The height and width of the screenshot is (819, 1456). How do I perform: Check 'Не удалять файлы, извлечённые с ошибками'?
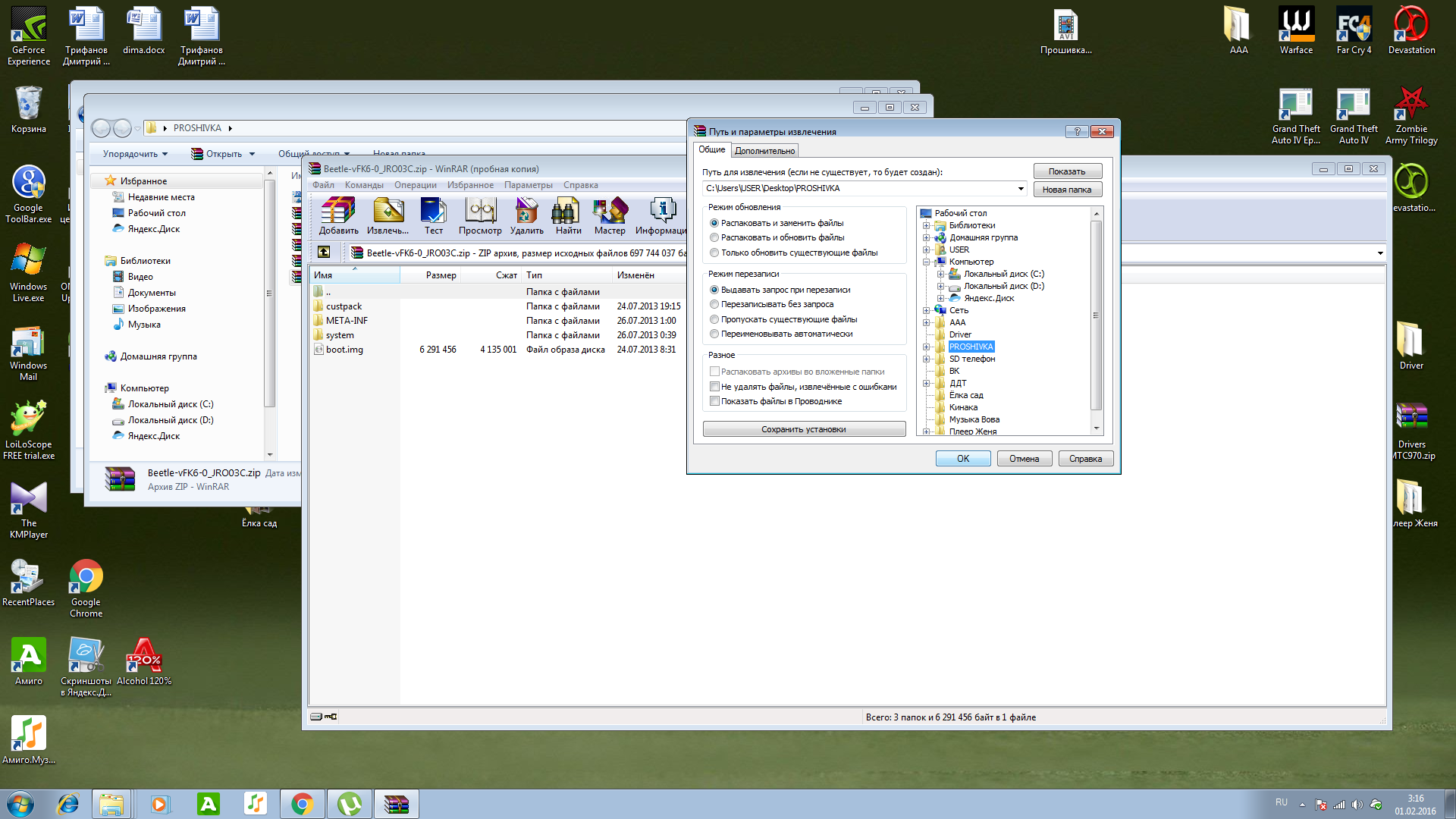click(714, 387)
